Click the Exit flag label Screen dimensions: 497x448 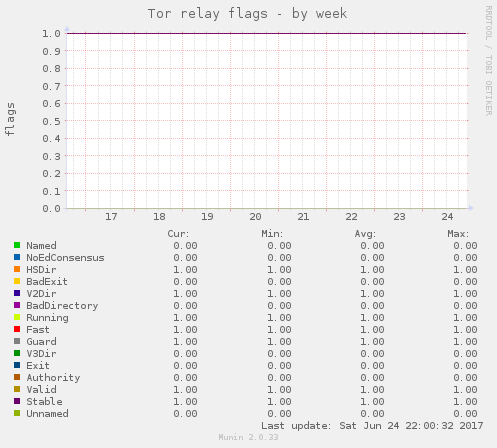pos(38,366)
